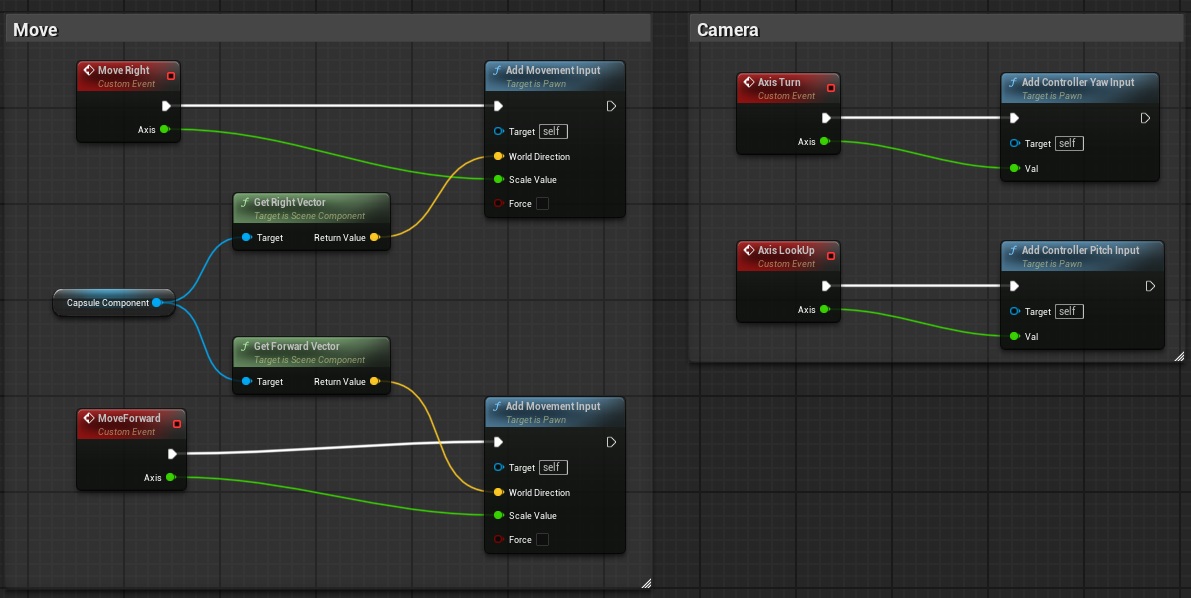This screenshot has height=598, width=1191.
Task: Click Scale Value pin wired to Move Right Axis
Action: (498, 179)
